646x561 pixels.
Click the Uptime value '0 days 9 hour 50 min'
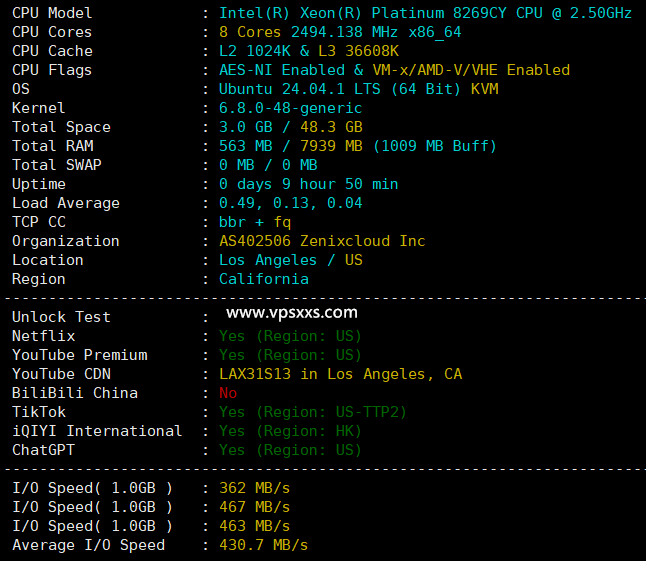309,184
